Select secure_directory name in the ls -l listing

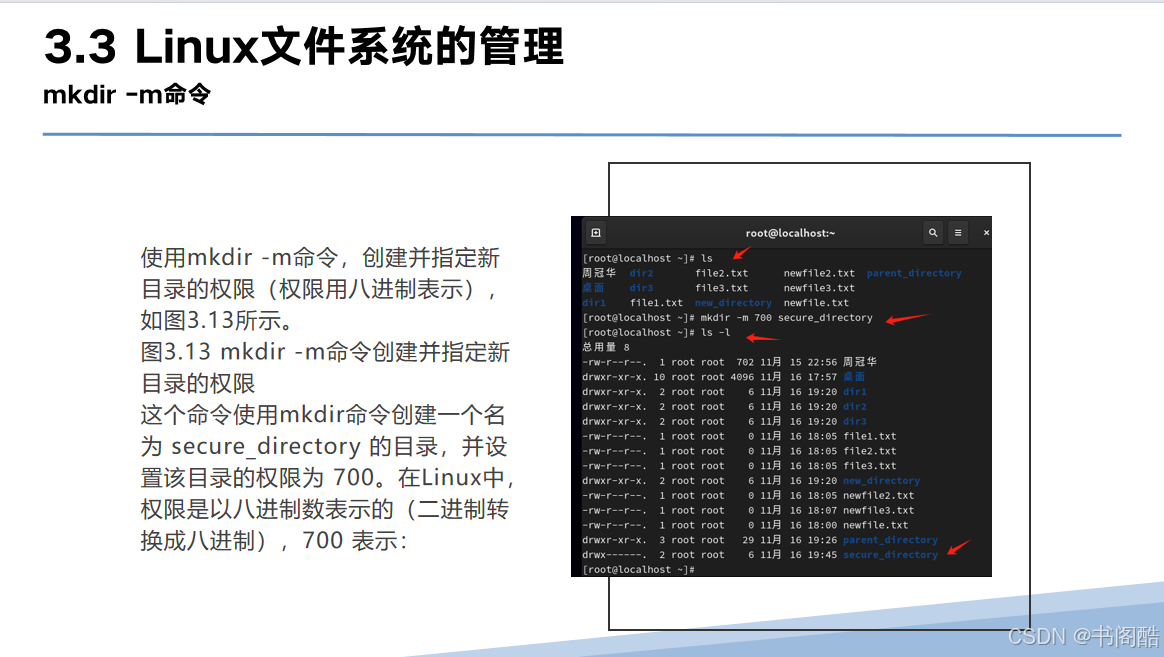tap(890, 555)
